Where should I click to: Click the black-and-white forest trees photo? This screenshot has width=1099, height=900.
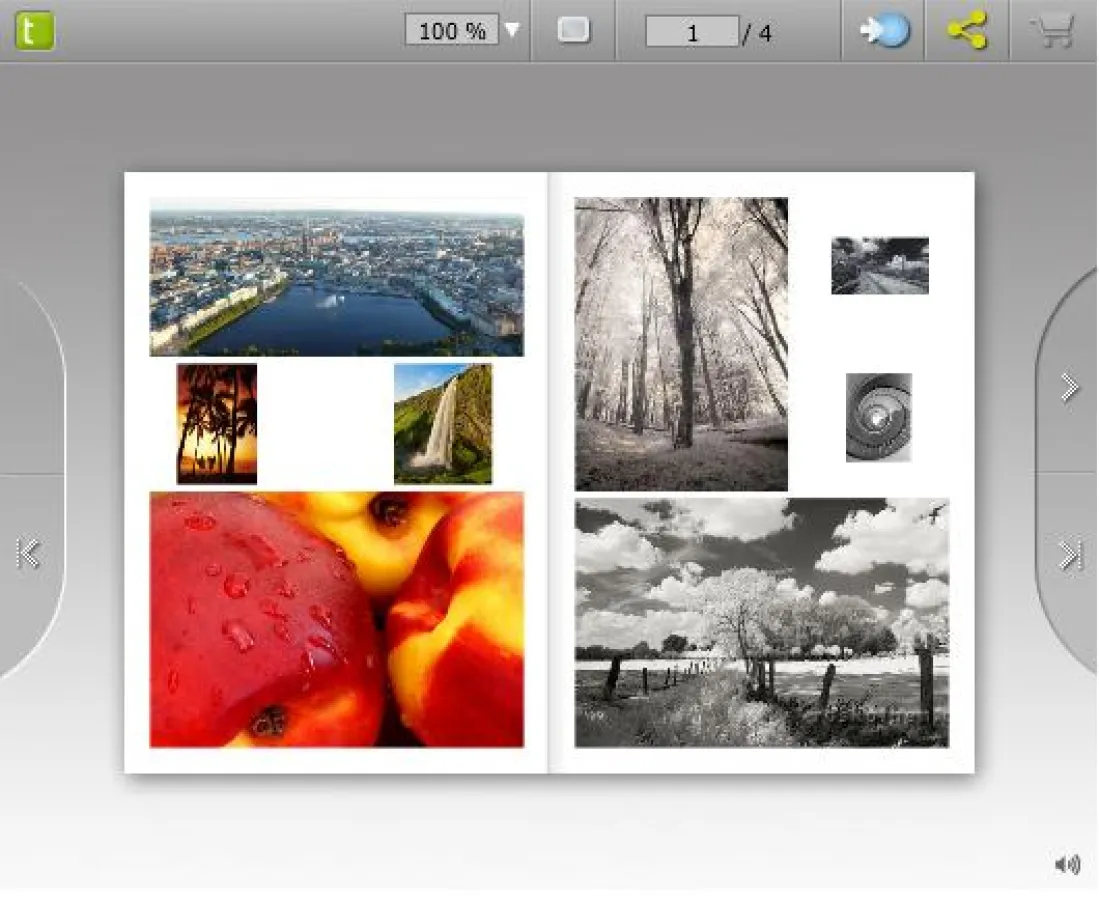coord(681,344)
